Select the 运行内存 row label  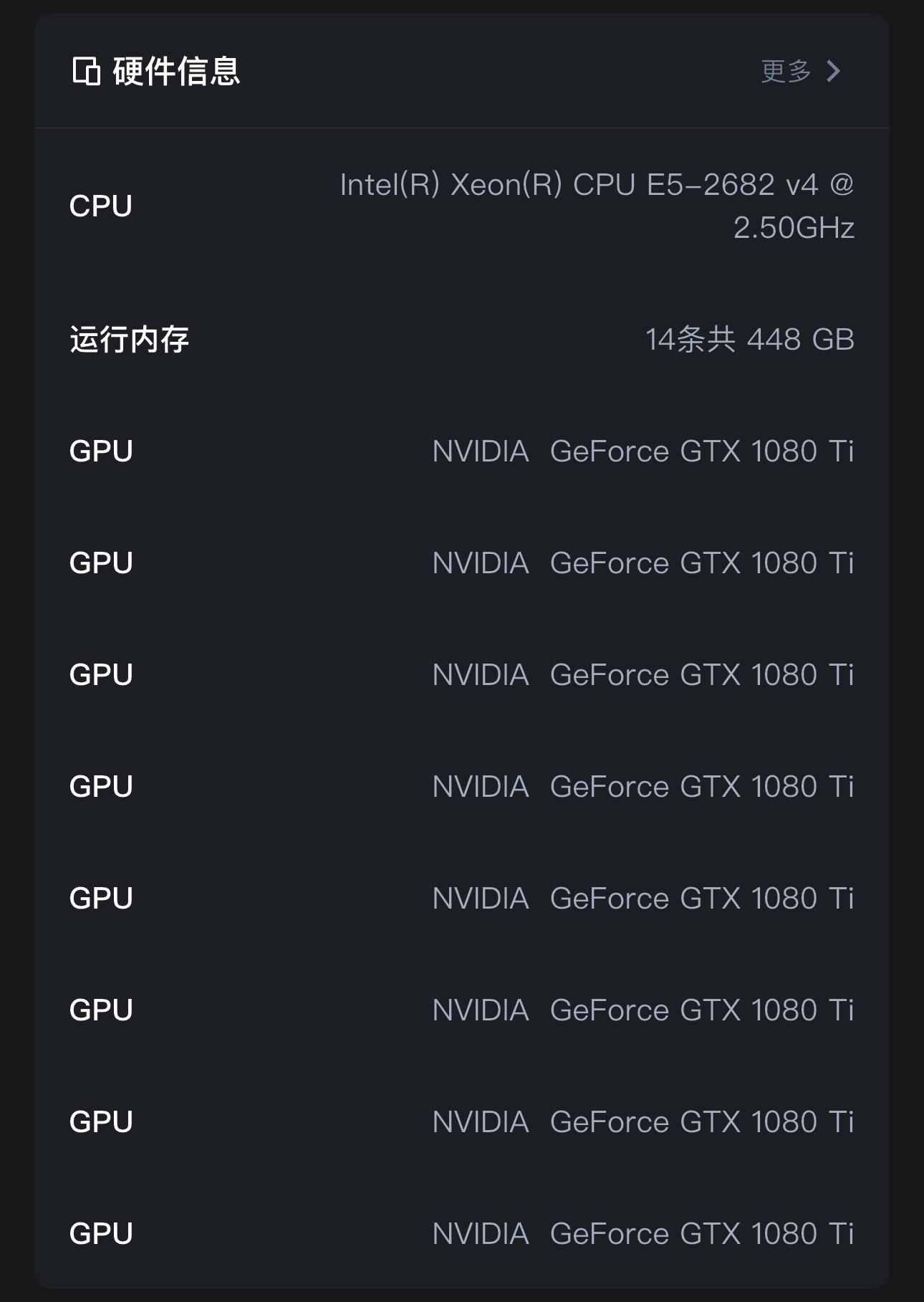[x=130, y=339]
